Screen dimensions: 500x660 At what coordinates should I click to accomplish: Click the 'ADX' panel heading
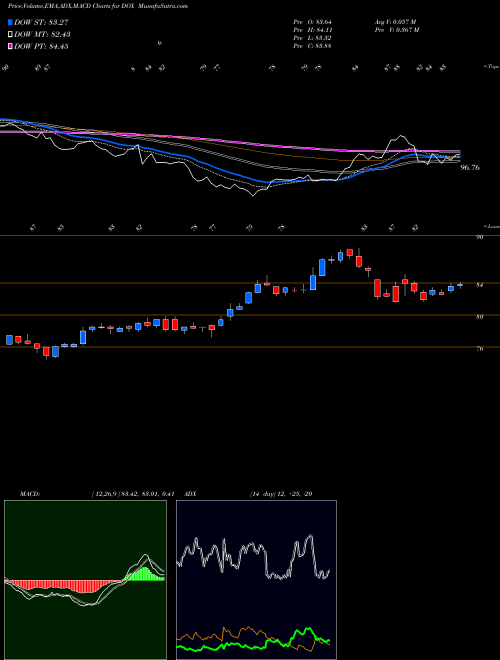(x=190, y=494)
